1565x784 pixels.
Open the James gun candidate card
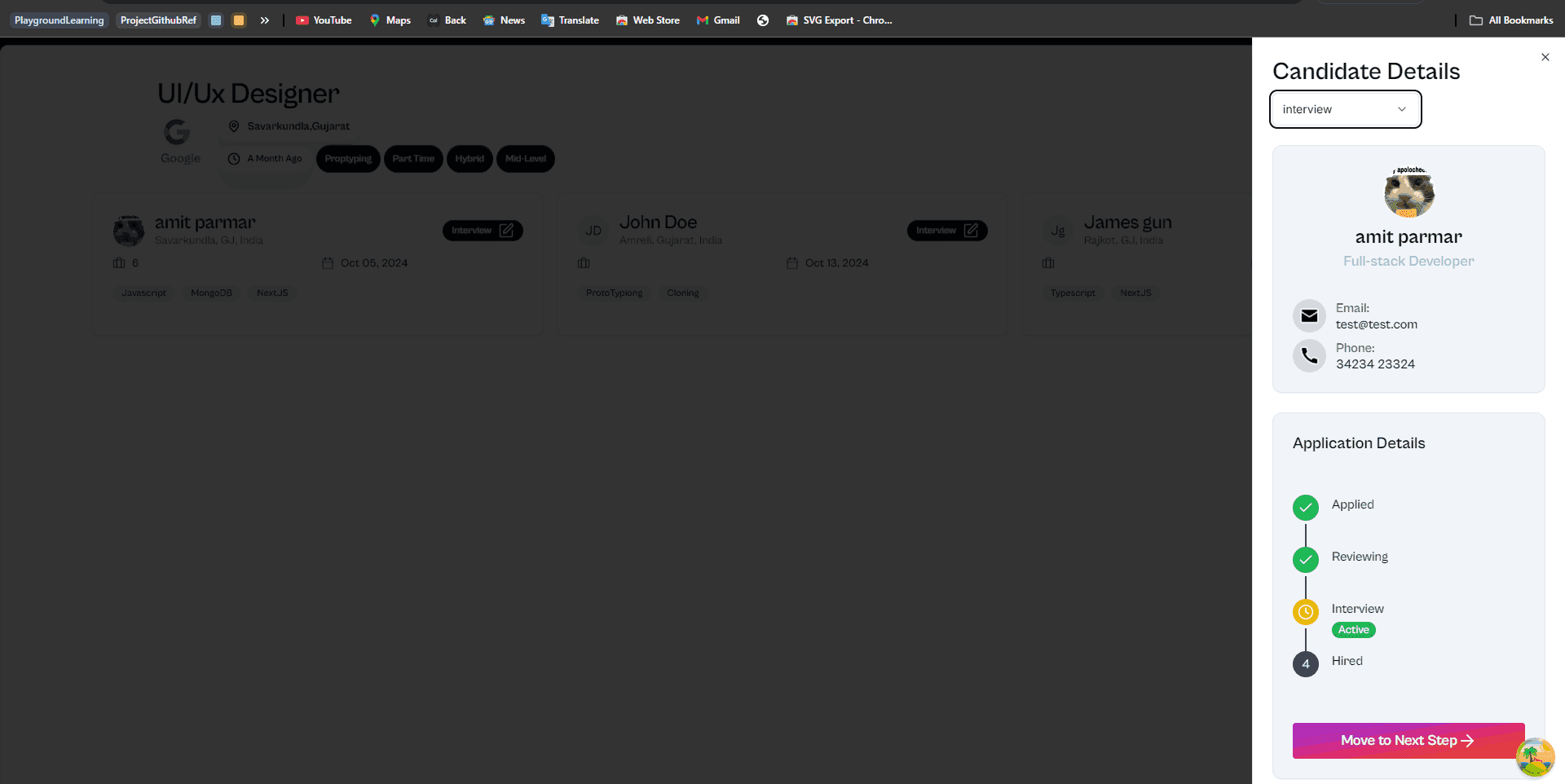click(x=1137, y=265)
